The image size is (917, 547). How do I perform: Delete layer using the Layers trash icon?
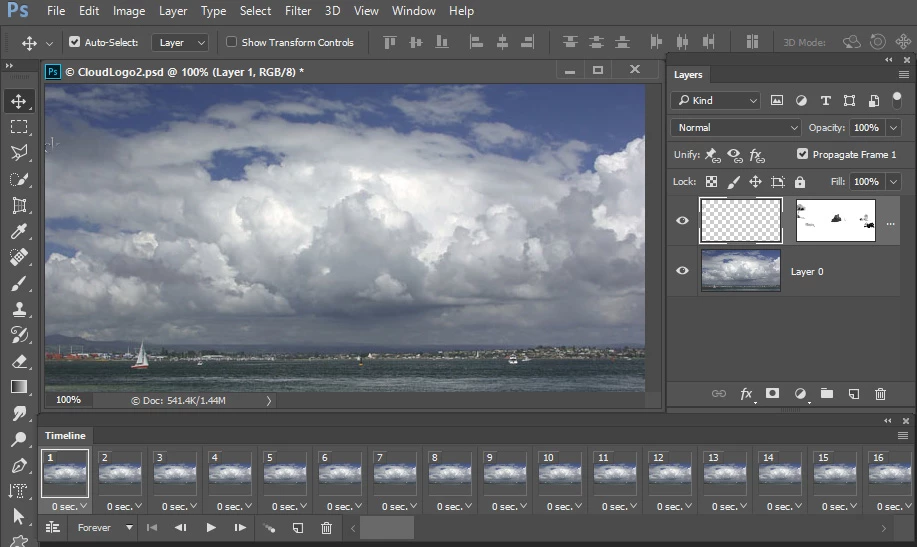[x=880, y=394]
